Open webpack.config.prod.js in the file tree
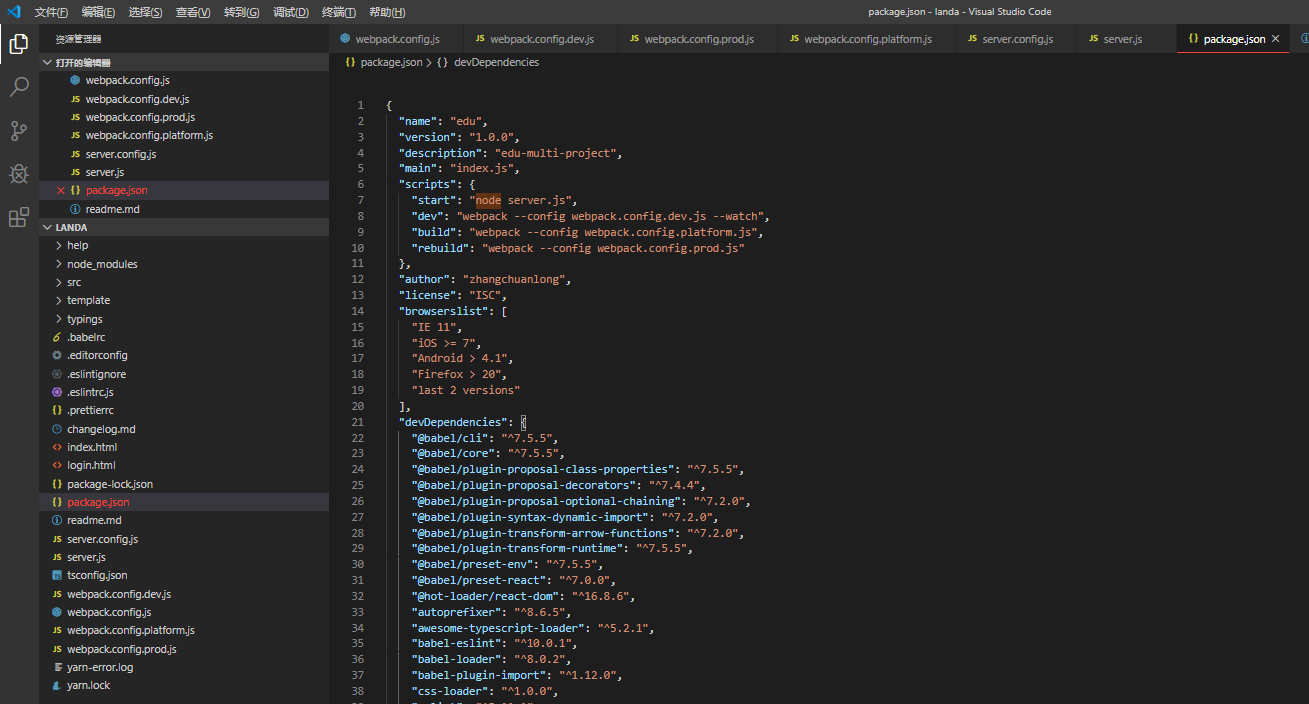 122,649
